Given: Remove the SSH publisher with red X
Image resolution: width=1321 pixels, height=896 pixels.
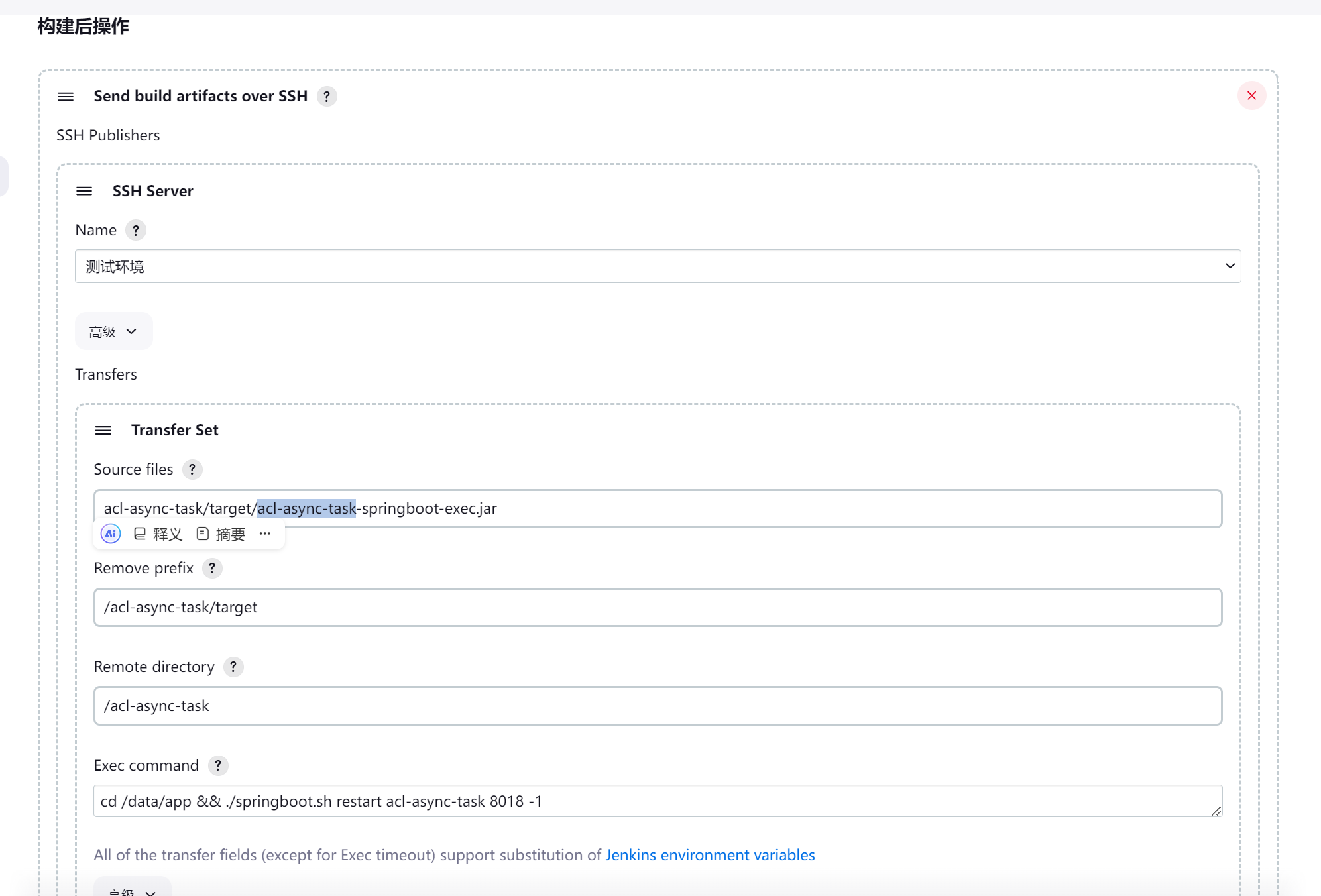Looking at the screenshot, I should (x=1251, y=96).
